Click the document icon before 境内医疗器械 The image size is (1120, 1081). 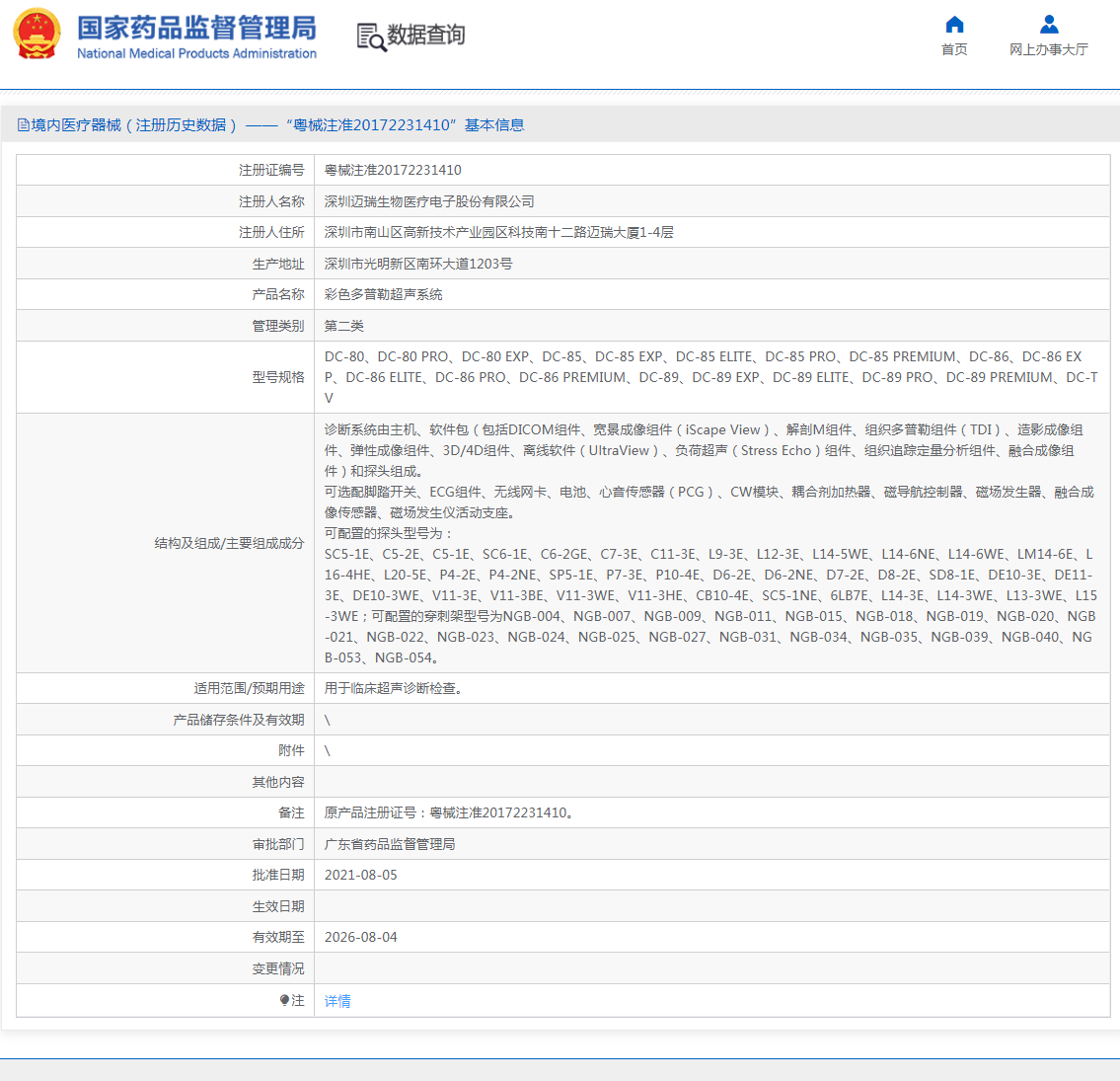tap(23, 125)
